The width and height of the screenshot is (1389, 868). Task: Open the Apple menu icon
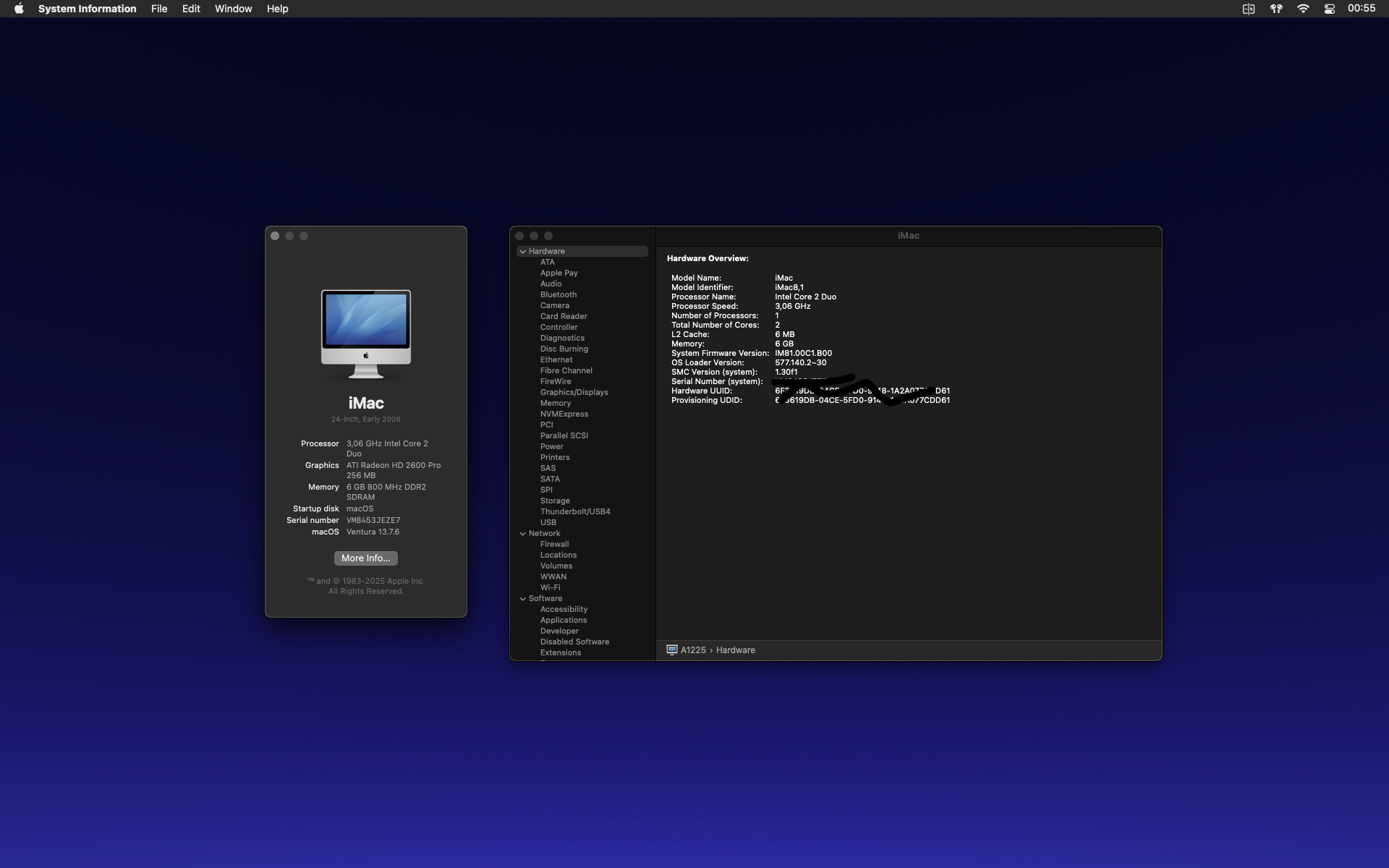[x=19, y=9]
